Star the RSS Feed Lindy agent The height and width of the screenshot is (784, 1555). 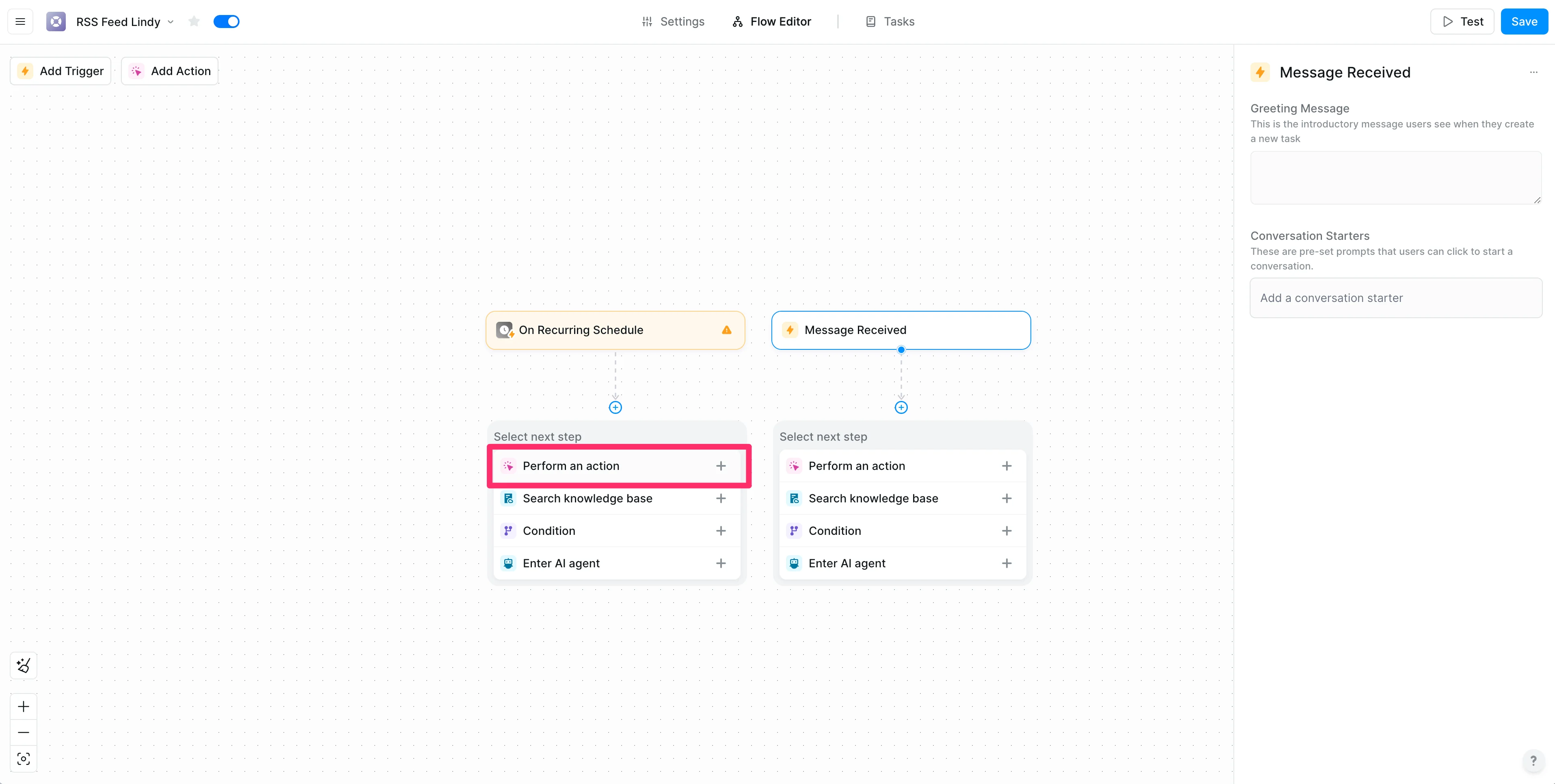click(x=194, y=22)
